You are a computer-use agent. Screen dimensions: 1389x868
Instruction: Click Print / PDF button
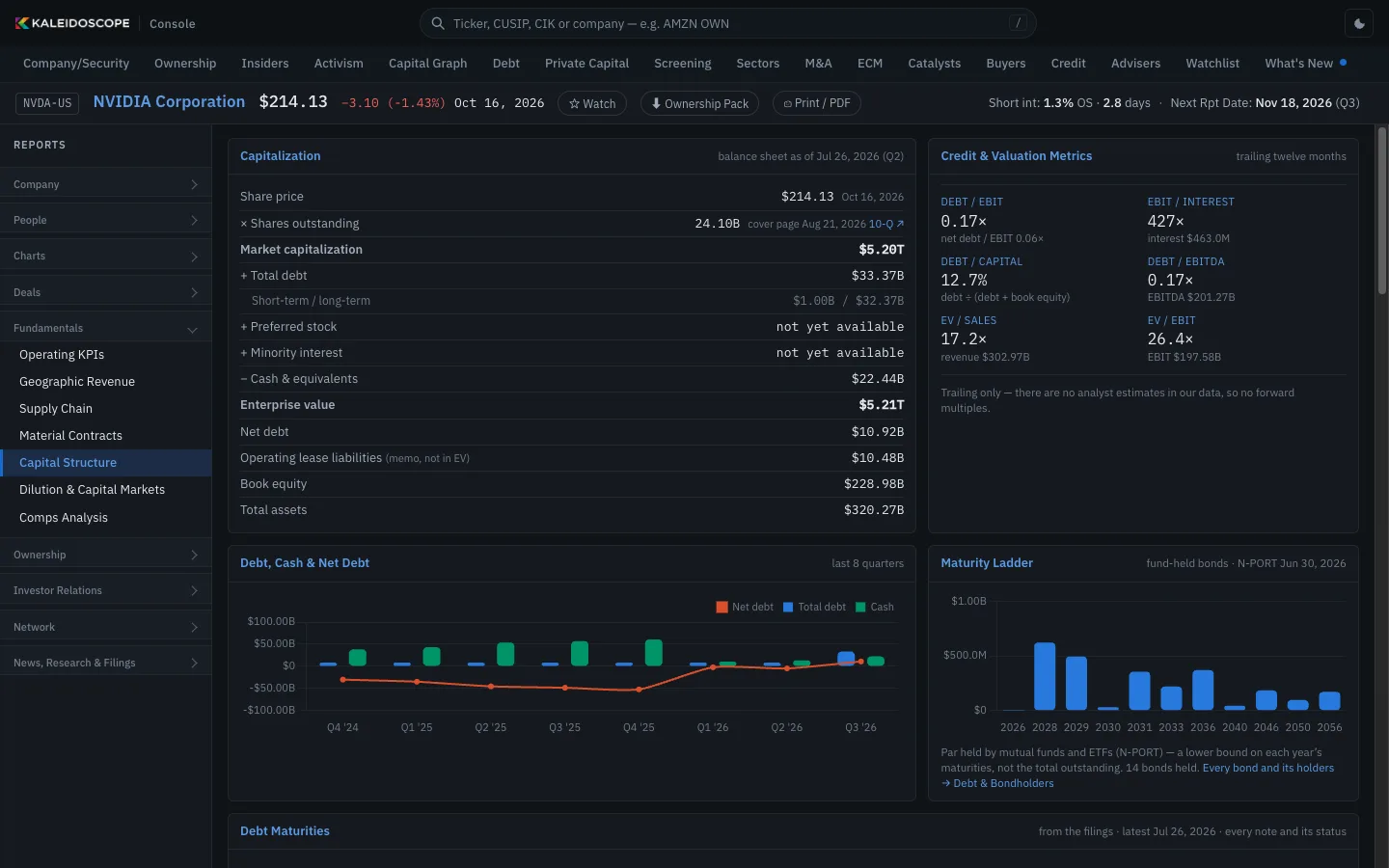point(817,103)
